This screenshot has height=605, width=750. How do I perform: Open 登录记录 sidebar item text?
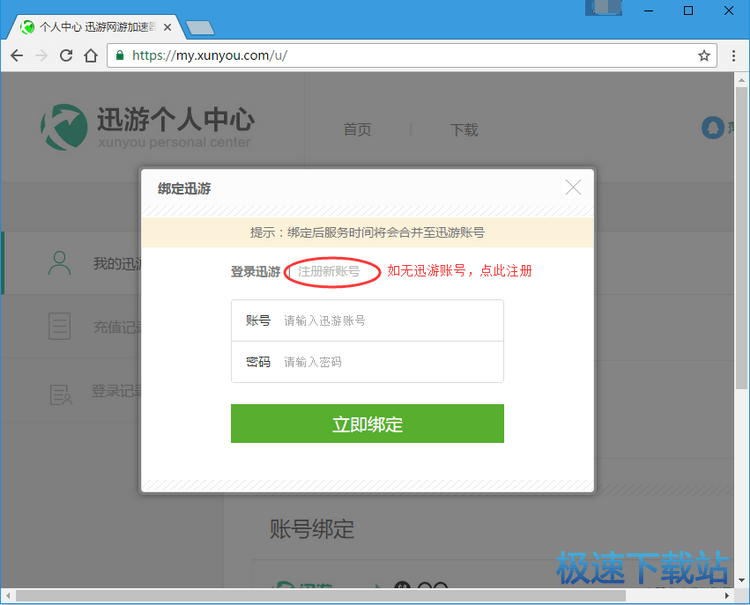point(117,391)
